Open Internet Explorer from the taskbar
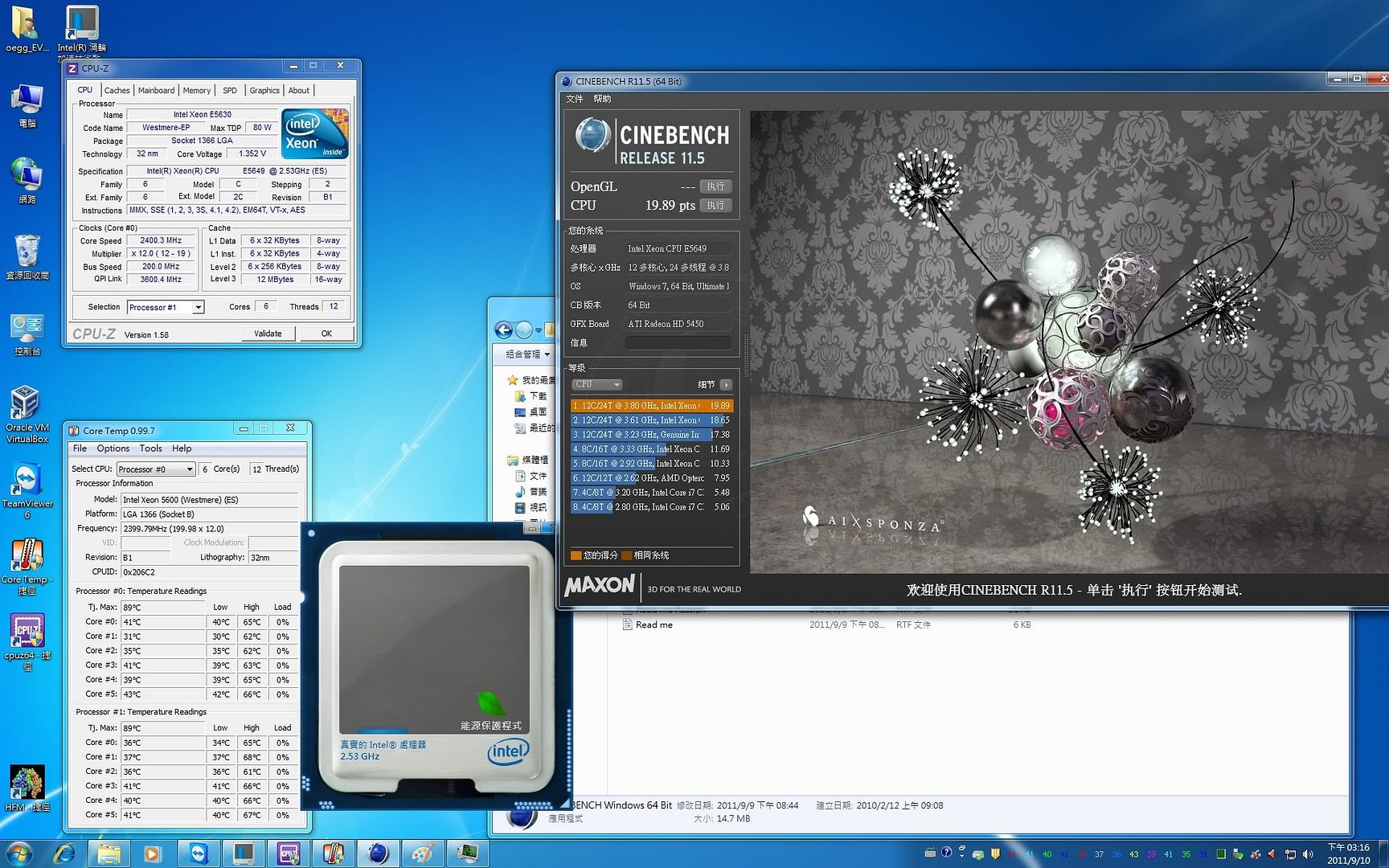1389x868 pixels. pyautogui.click(x=64, y=853)
